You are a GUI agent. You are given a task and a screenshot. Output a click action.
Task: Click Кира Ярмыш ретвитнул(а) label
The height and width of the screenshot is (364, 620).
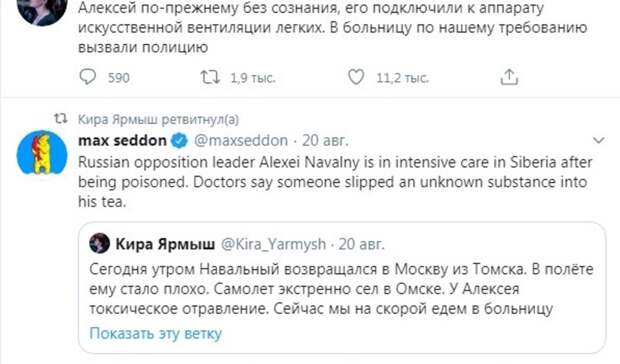pyautogui.click(x=158, y=119)
